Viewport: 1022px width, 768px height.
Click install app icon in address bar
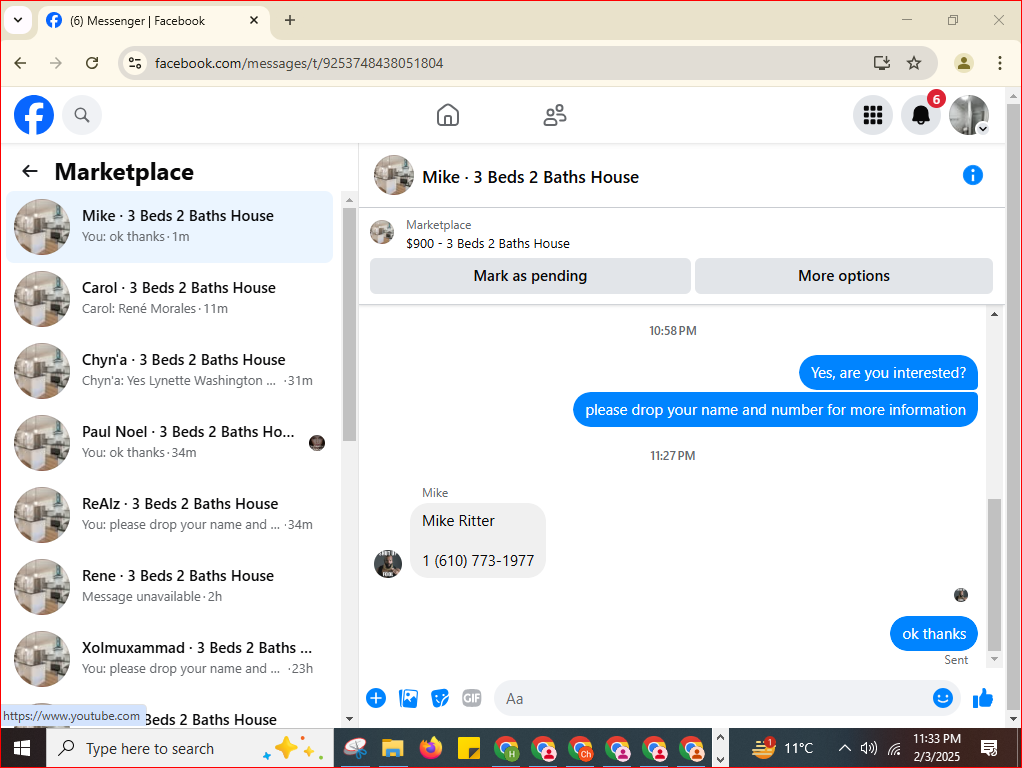[881, 63]
